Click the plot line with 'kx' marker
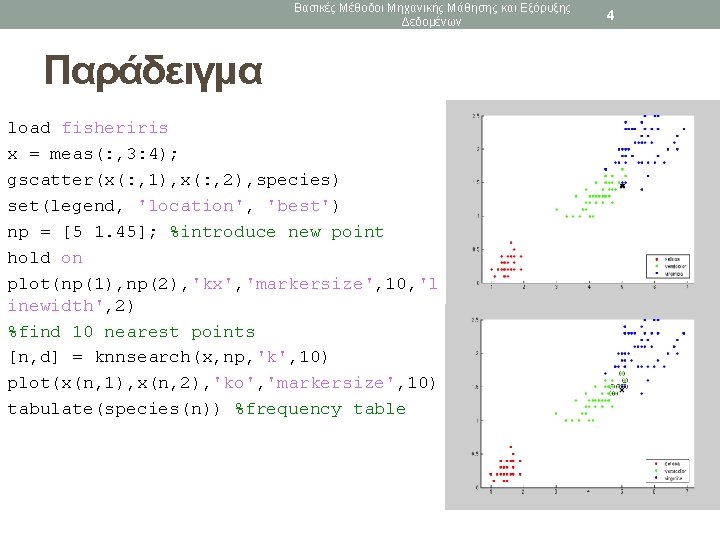This screenshot has height=540, width=720. [223, 295]
